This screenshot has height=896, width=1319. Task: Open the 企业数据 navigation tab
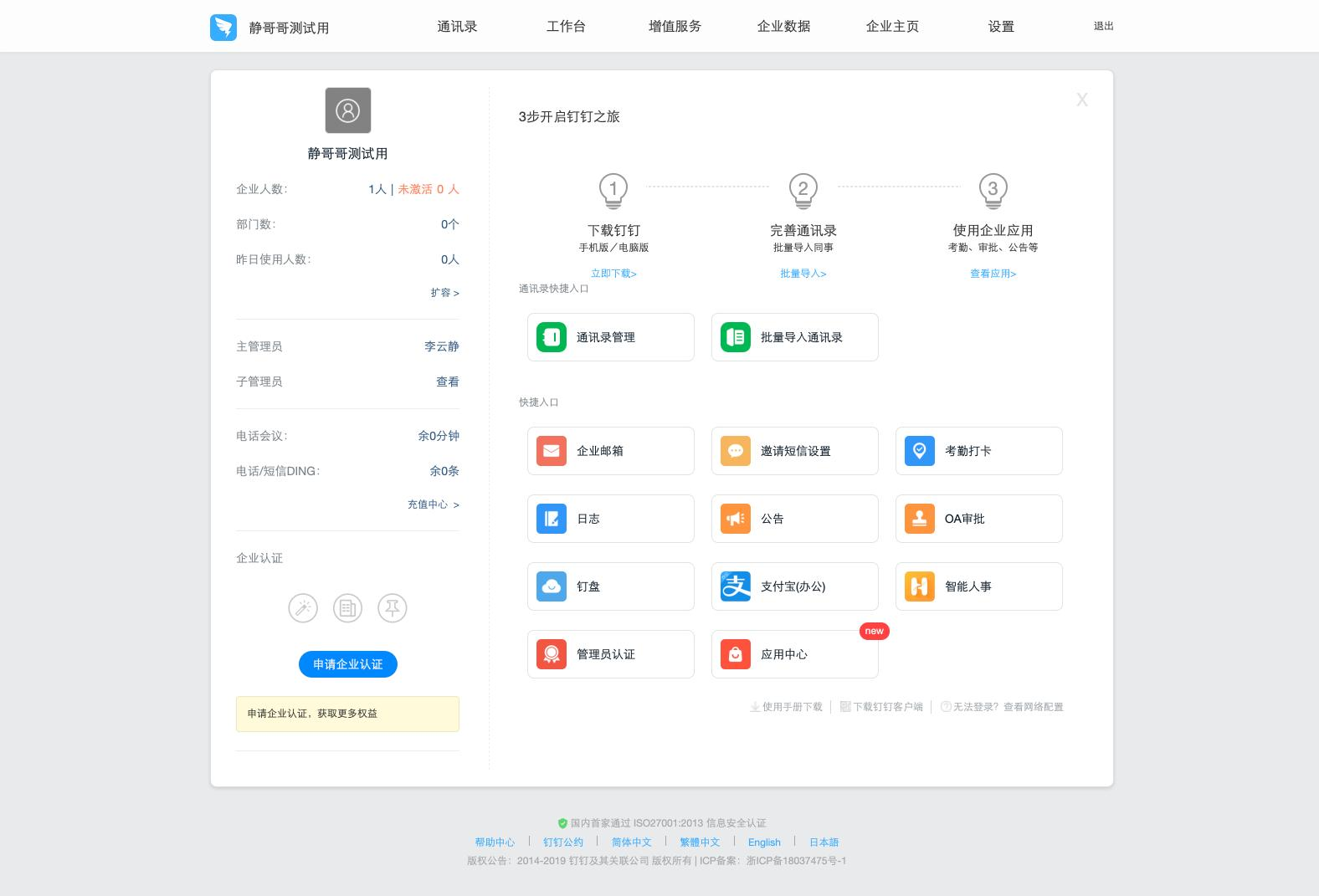(x=783, y=27)
